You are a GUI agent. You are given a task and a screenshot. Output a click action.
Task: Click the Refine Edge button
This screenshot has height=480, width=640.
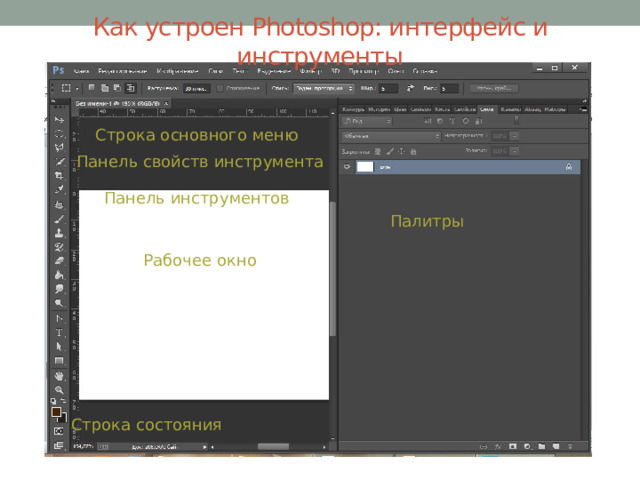click(494, 88)
